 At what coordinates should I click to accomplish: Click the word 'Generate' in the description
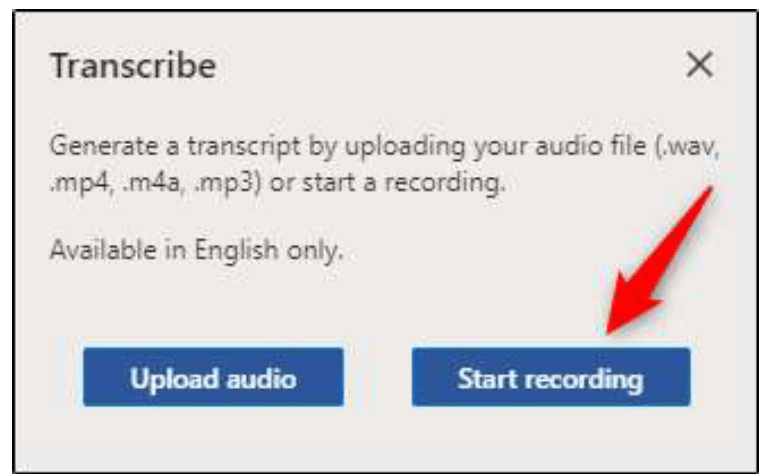tap(105, 146)
